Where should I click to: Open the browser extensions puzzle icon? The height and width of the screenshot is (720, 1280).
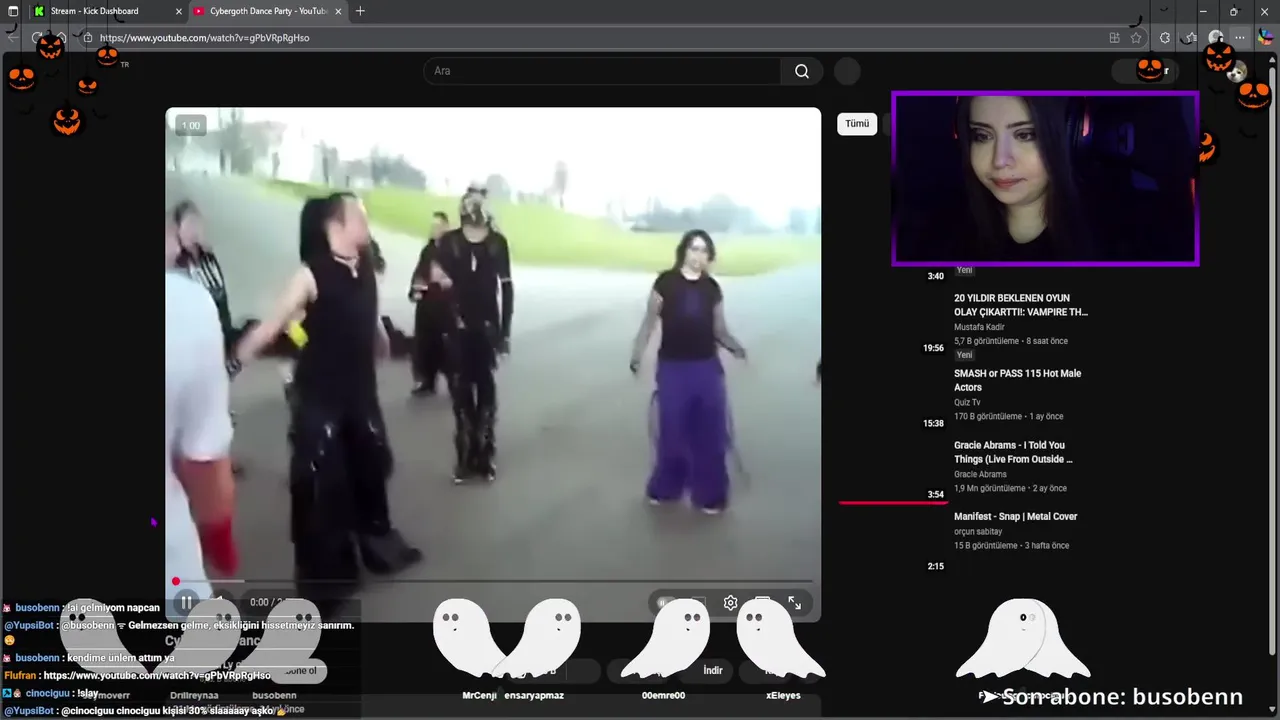pyautogui.click(x=1165, y=38)
